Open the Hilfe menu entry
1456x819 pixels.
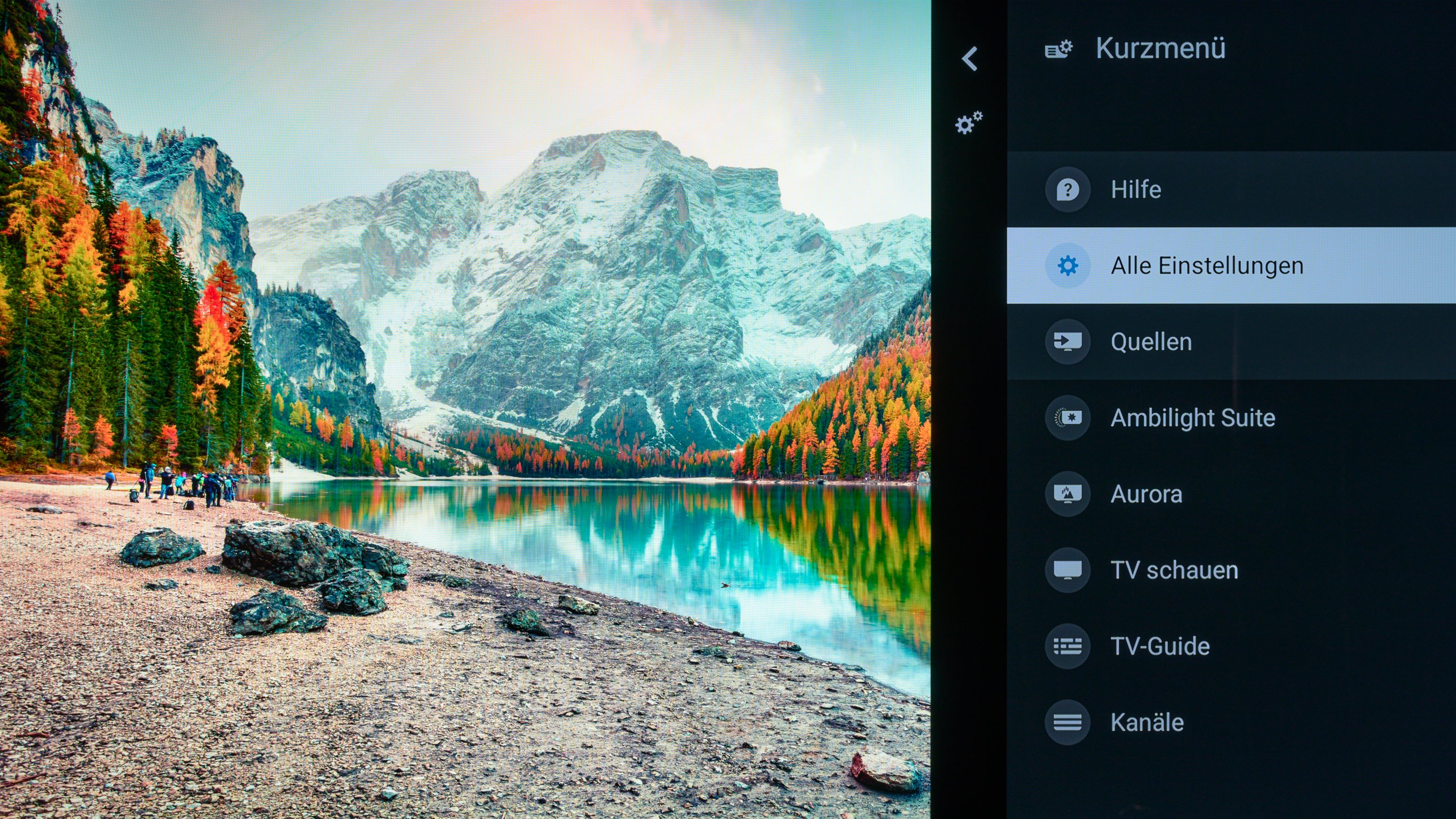coord(1136,189)
